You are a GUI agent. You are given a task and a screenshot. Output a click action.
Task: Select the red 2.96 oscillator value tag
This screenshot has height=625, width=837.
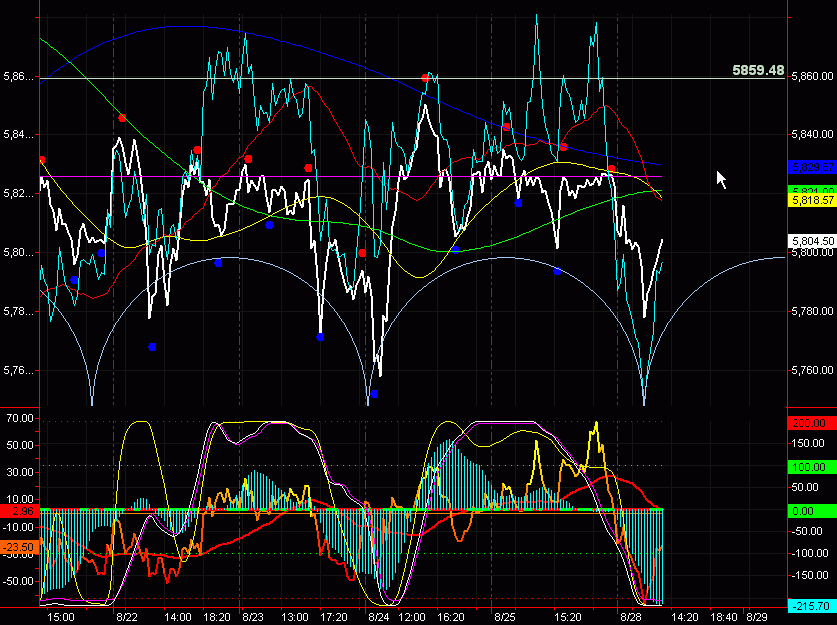[x=20, y=511]
